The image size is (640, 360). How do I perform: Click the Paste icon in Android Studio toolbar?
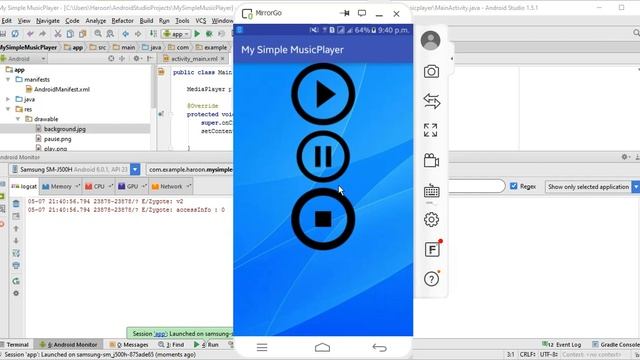[83, 34]
